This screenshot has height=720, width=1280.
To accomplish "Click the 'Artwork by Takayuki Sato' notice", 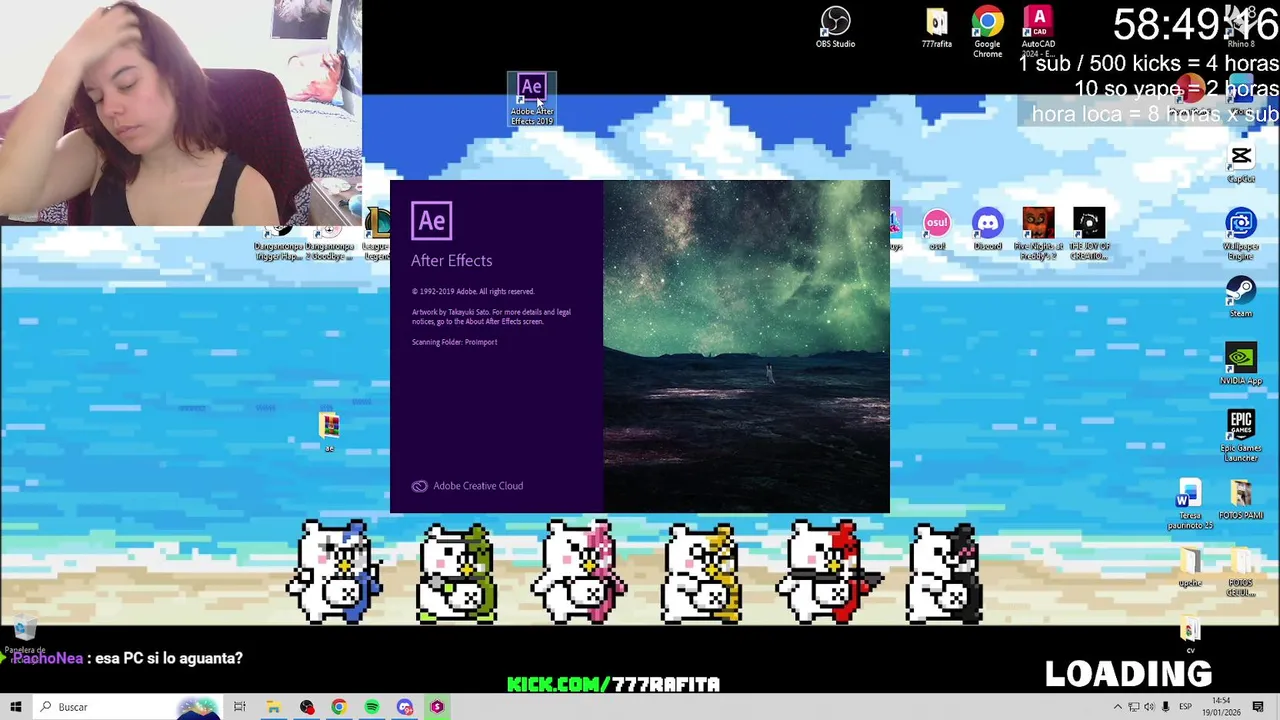I will [491, 317].
